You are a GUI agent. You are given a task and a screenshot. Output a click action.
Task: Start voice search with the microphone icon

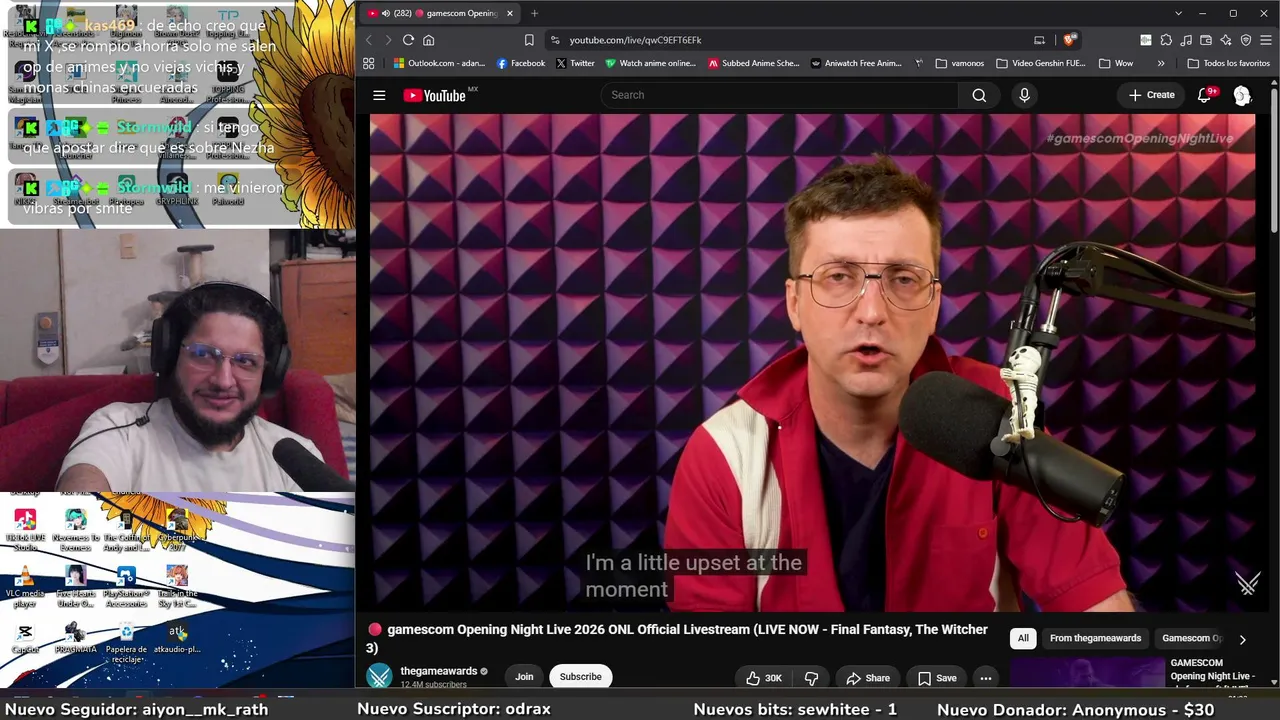[1024, 95]
